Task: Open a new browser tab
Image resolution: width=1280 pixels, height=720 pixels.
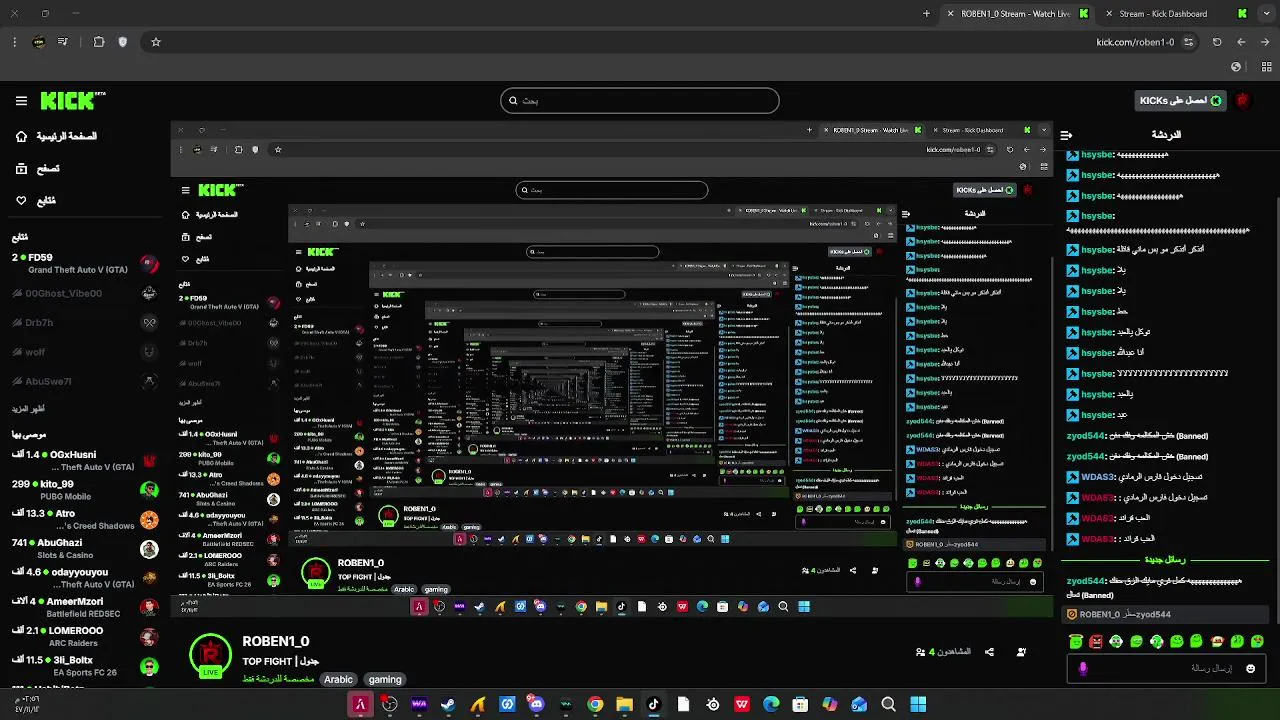Action: [x=926, y=14]
